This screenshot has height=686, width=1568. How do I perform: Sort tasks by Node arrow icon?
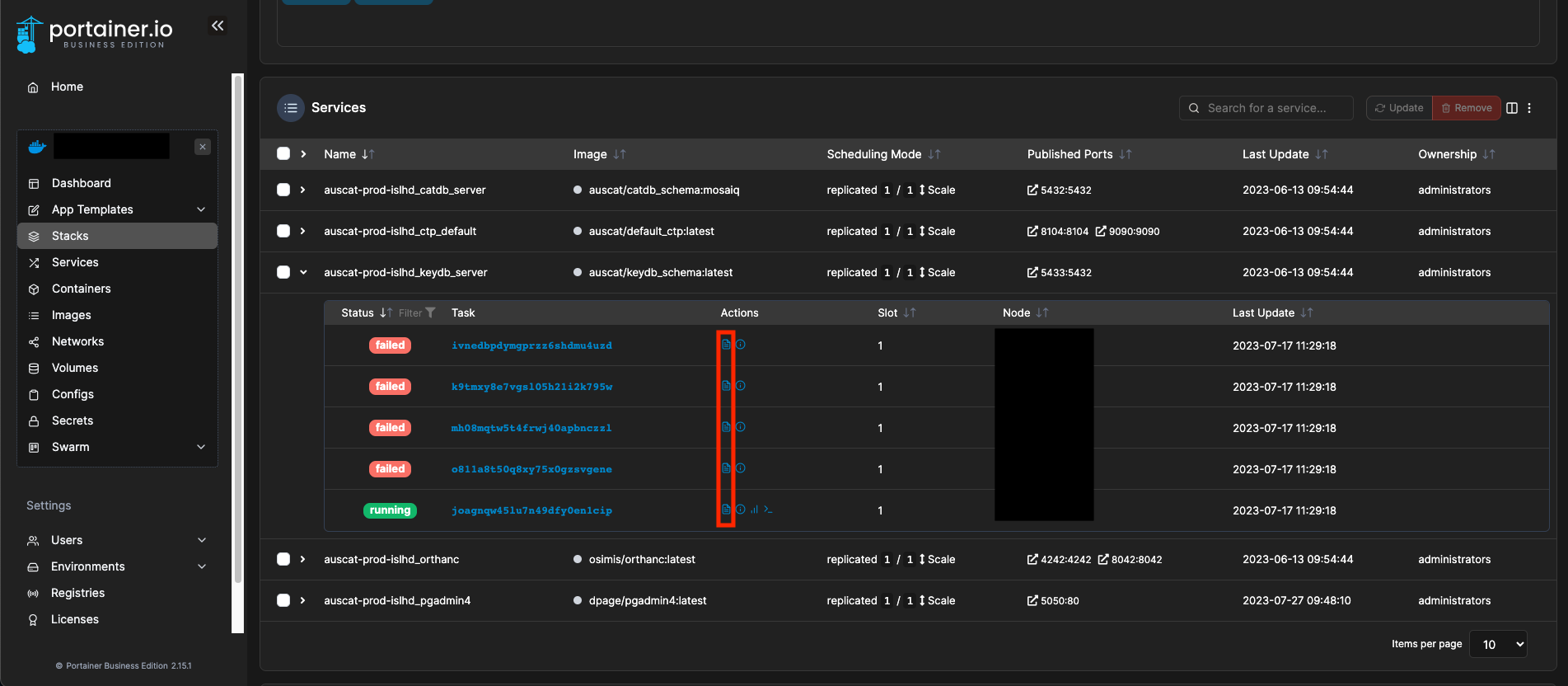pyautogui.click(x=1042, y=312)
